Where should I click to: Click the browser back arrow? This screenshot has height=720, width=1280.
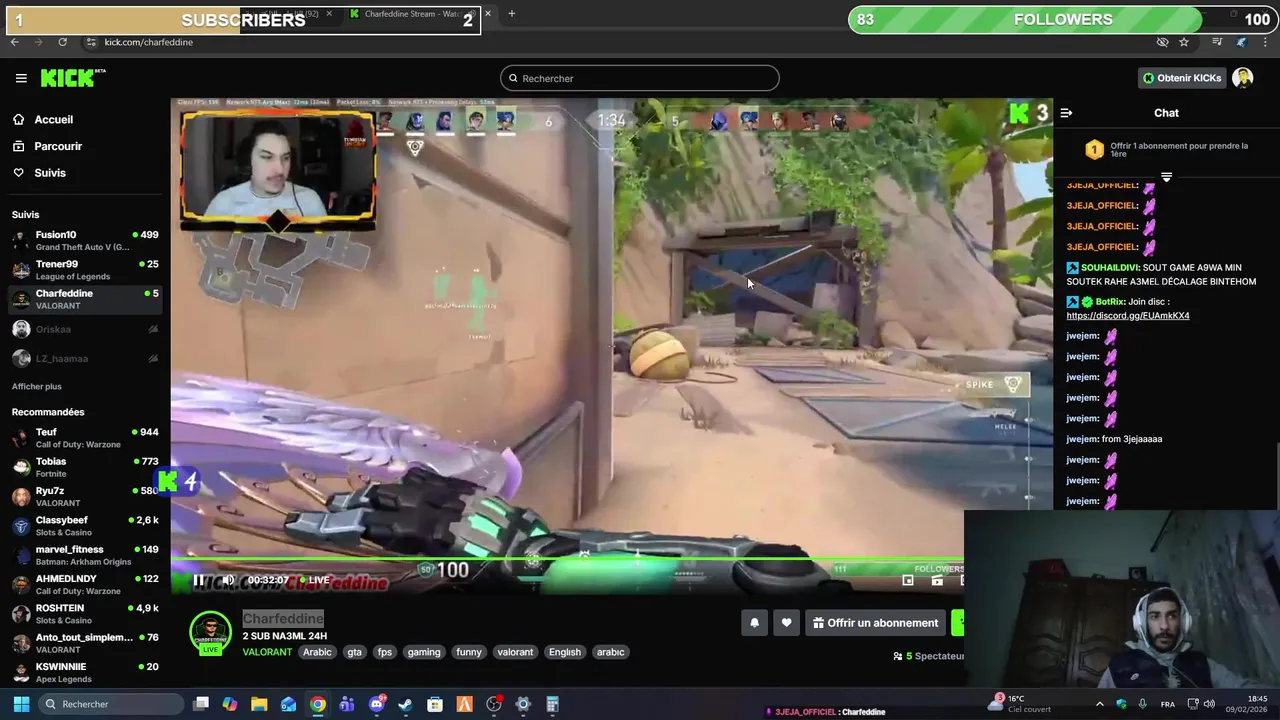pos(14,42)
